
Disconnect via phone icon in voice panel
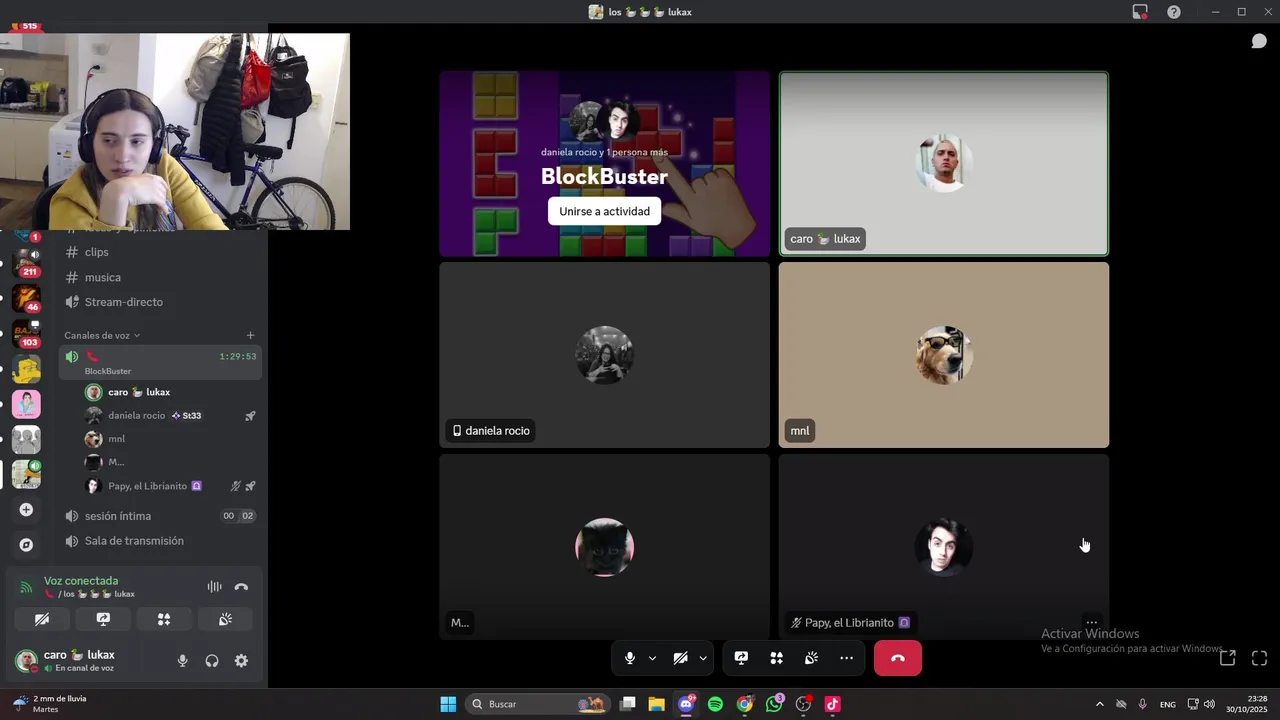[x=241, y=587]
